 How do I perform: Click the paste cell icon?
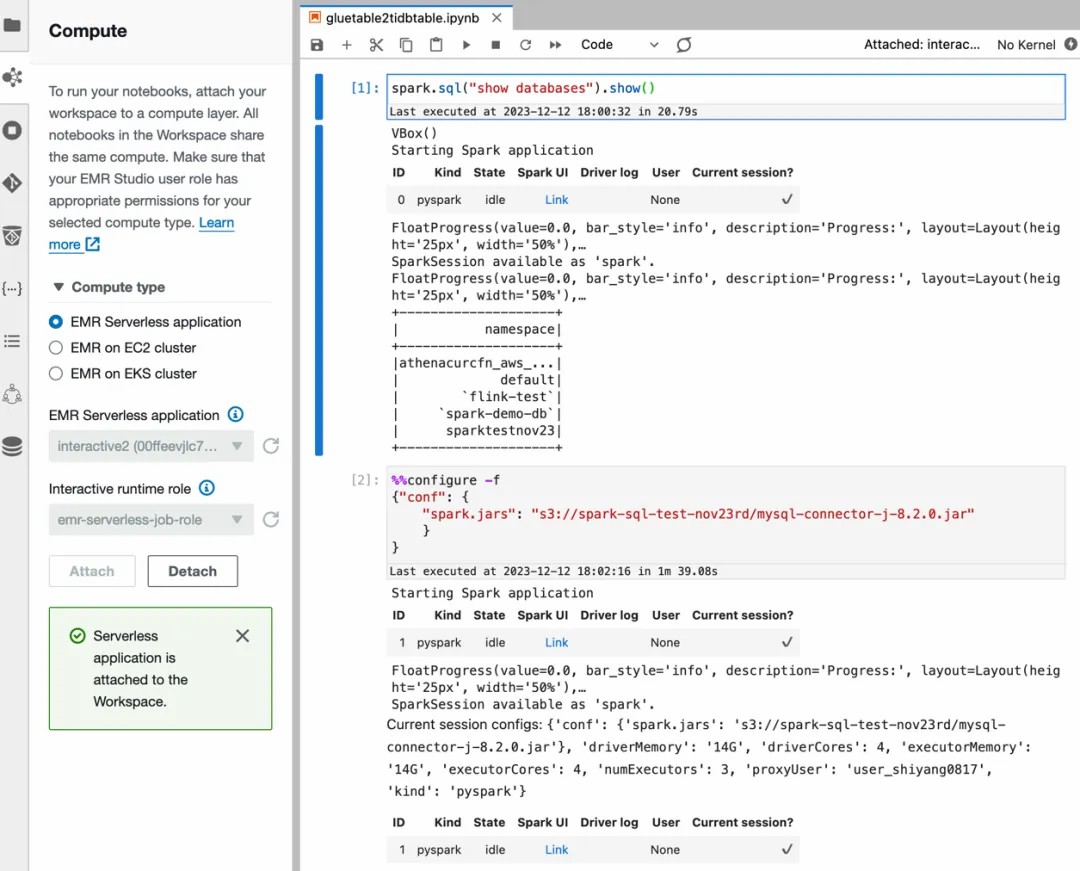click(x=436, y=45)
